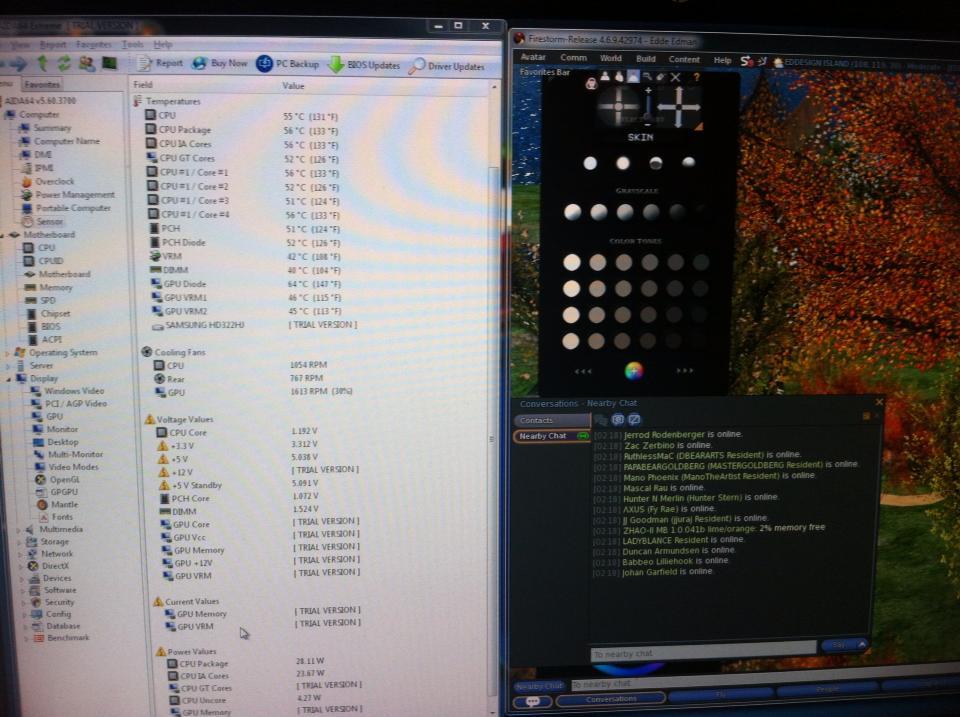This screenshot has height=717, width=960.
Task: Click the CPU Package temperature row
Action: (x=242, y=130)
